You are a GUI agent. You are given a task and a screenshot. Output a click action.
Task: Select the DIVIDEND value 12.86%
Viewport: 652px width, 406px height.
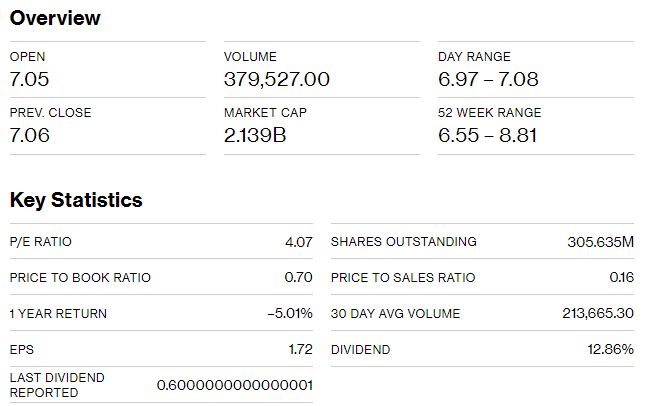(x=610, y=349)
